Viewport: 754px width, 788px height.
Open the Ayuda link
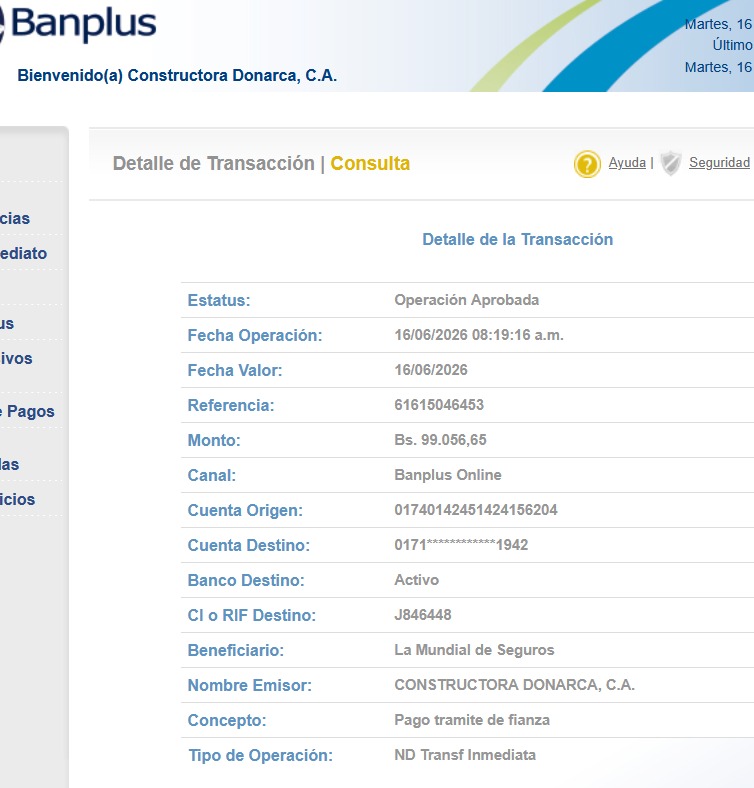click(x=627, y=162)
